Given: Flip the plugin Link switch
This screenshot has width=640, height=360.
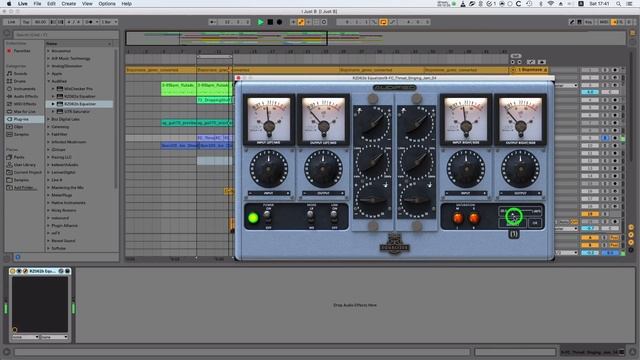Looking at the screenshot, I should pyautogui.click(x=334, y=217).
